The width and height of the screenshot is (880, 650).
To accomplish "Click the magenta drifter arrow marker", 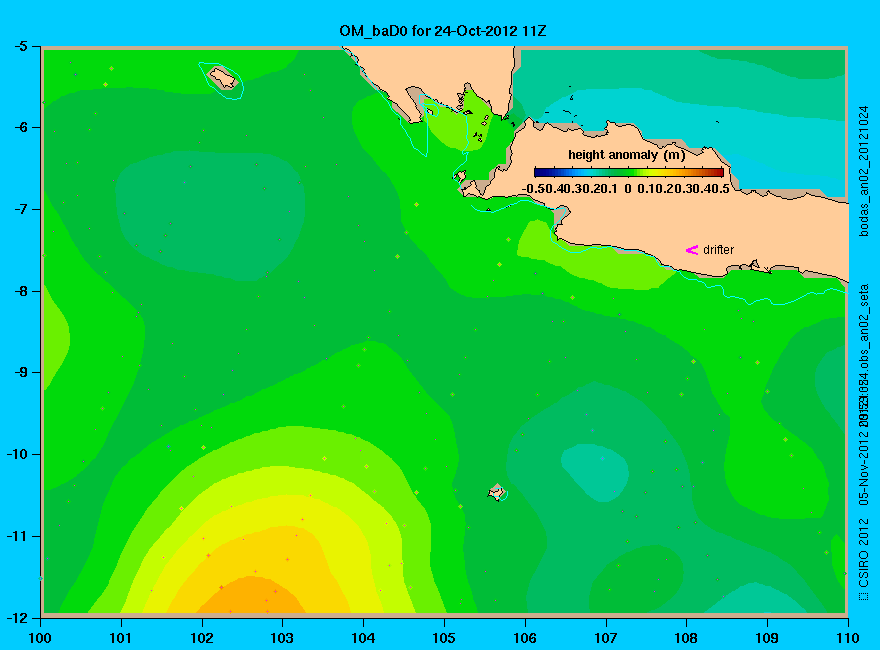I will pos(692,250).
